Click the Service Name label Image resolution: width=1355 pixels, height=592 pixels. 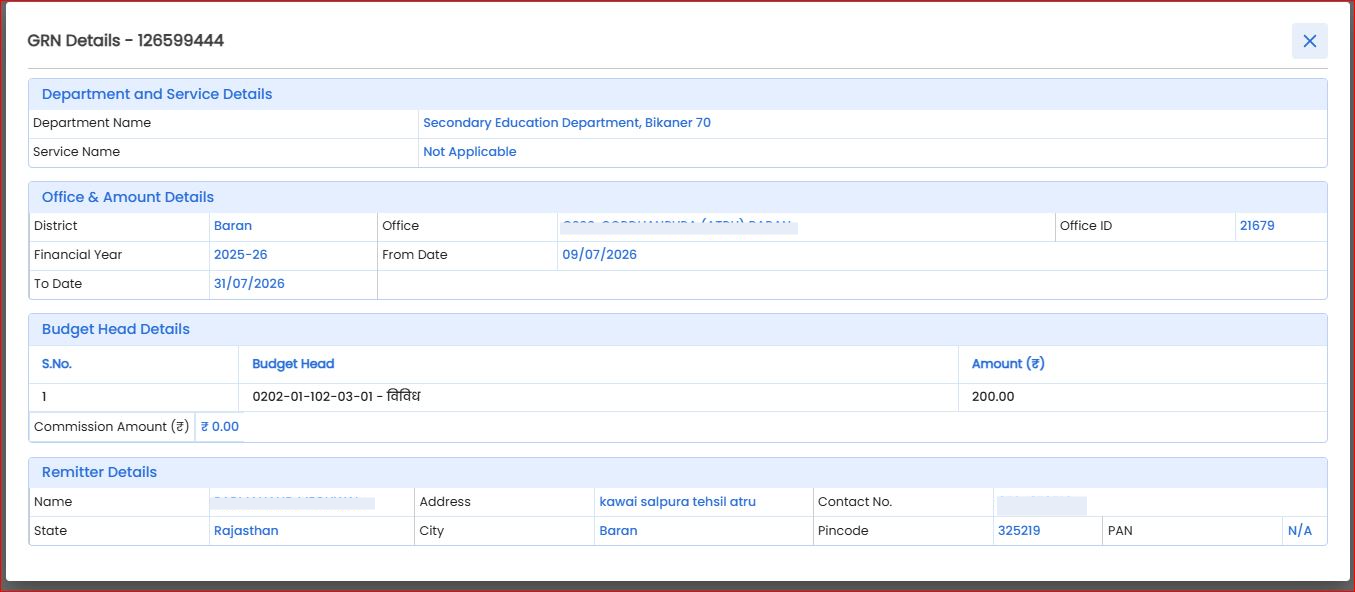[76, 152]
